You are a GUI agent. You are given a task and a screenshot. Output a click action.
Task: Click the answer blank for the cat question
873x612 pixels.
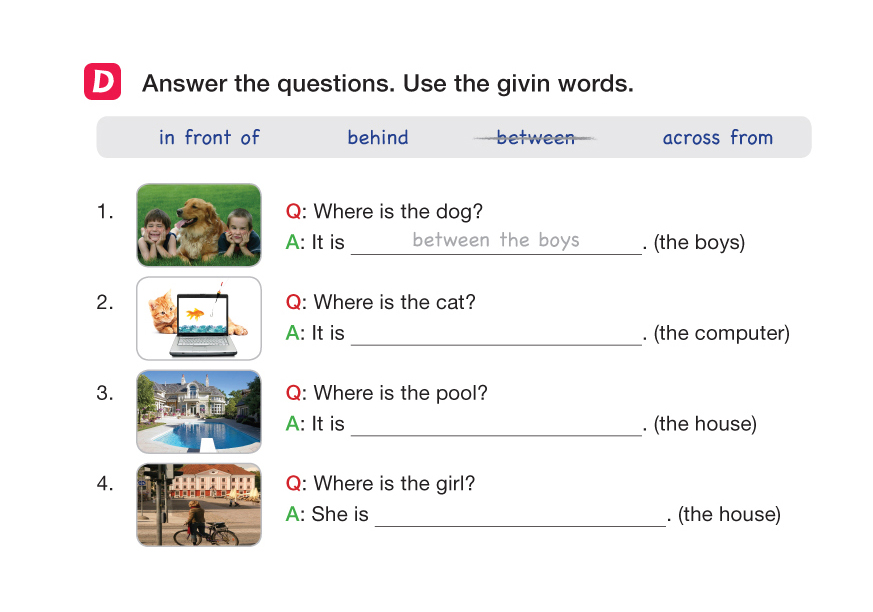point(495,334)
